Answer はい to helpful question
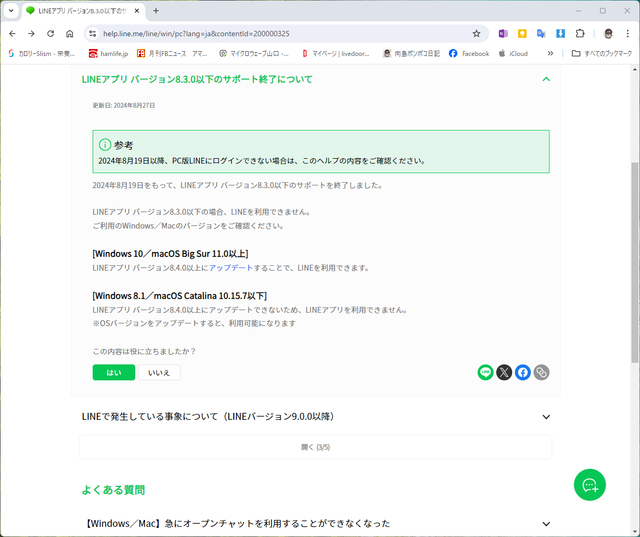 113,373
